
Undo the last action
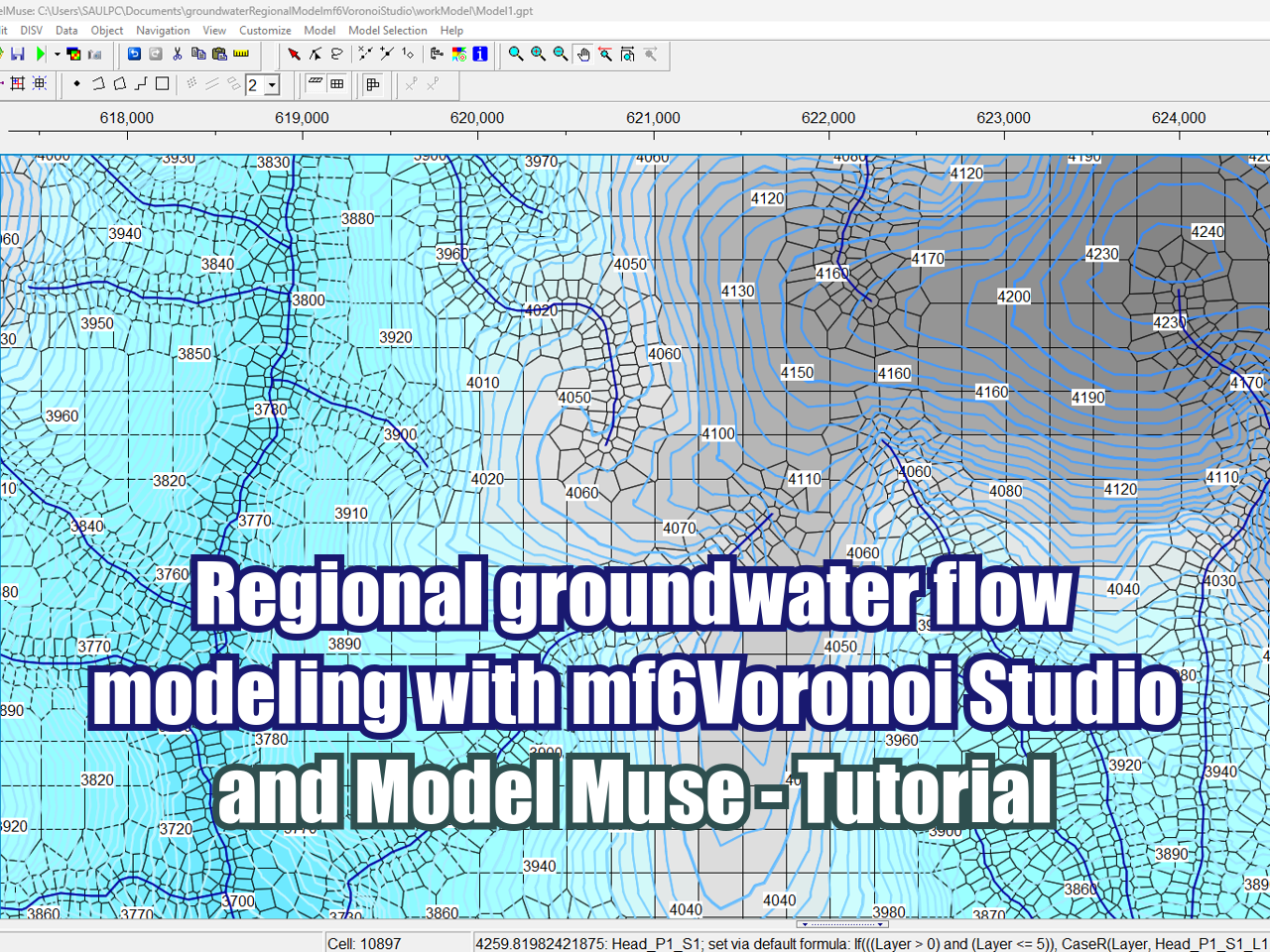tap(134, 54)
